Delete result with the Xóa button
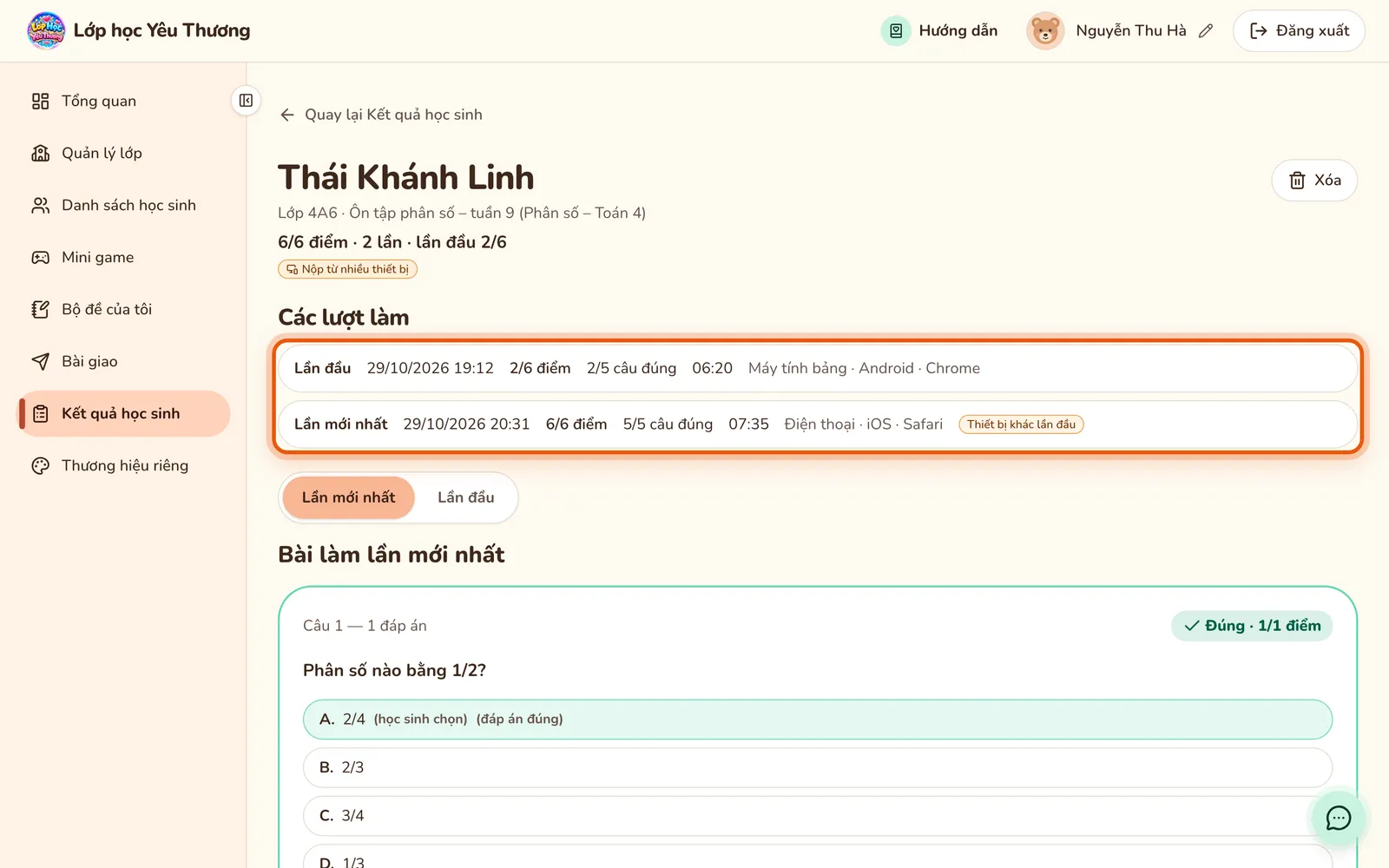The height and width of the screenshot is (868, 1389). [x=1314, y=181]
